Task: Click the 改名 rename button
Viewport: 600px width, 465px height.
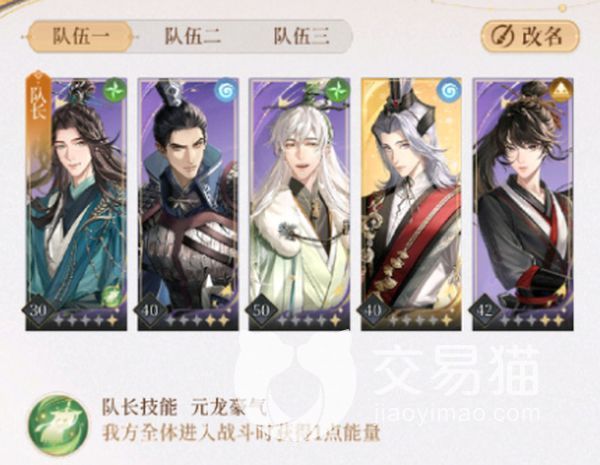Action: pos(530,37)
